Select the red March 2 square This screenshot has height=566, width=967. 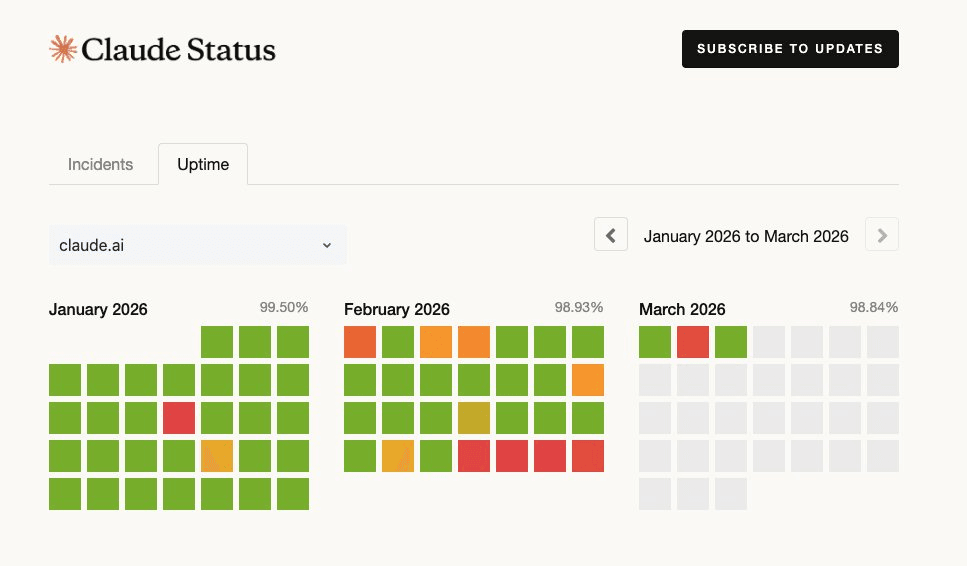pyautogui.click(x=693, y=342)
